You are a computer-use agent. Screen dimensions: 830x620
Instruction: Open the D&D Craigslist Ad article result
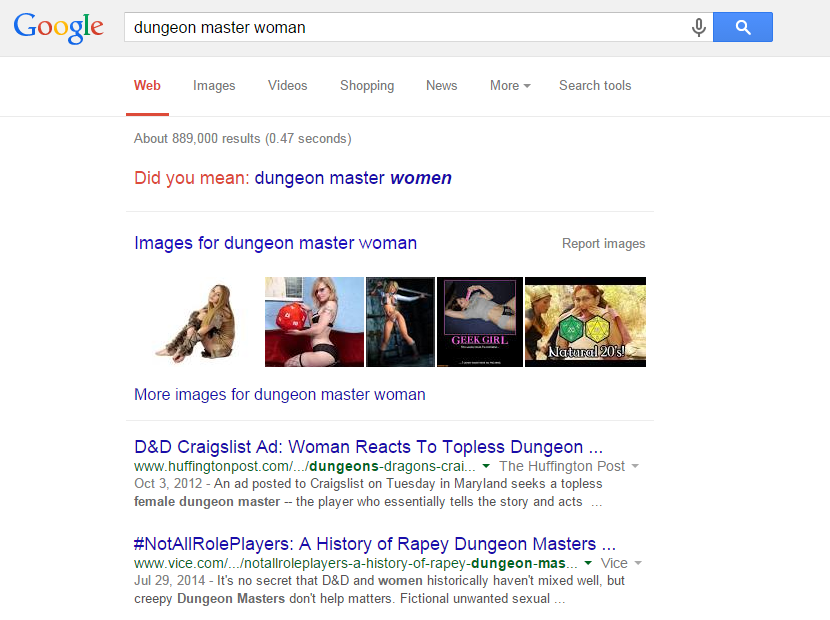click(x=368, y=446)
